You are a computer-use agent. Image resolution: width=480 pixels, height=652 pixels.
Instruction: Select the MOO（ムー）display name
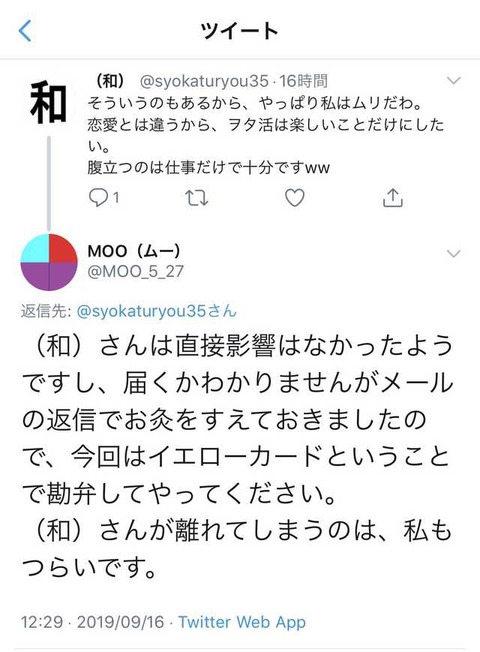pos(134,251)
